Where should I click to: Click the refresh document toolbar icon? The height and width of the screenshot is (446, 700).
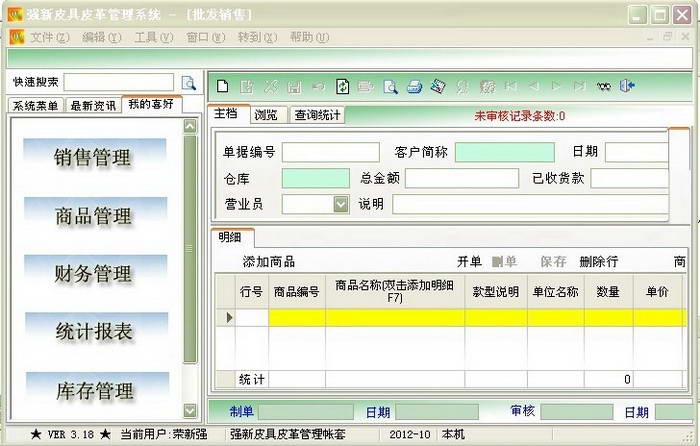coord(342,86)
